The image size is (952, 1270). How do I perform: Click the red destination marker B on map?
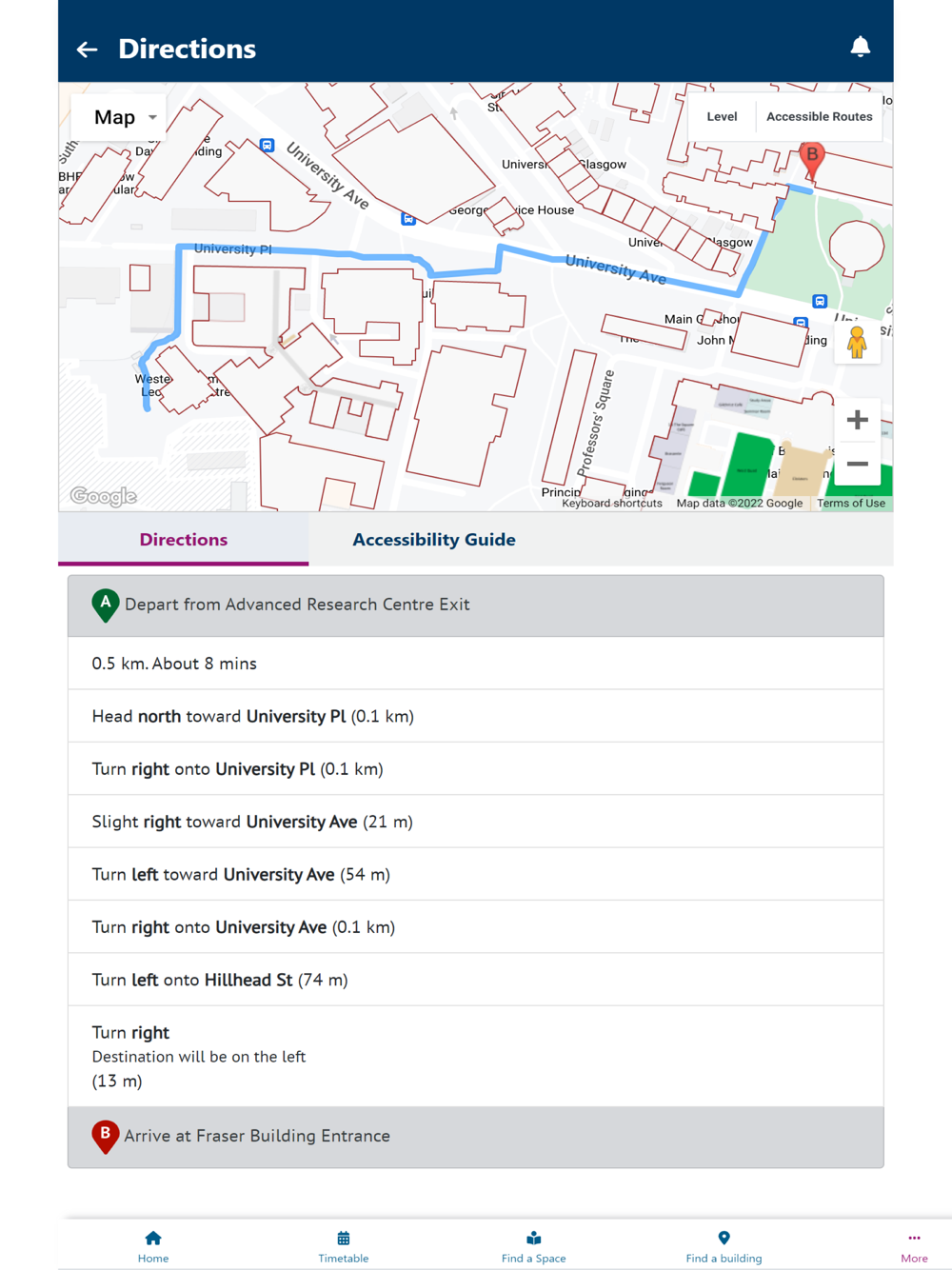(x=812, y=159)
